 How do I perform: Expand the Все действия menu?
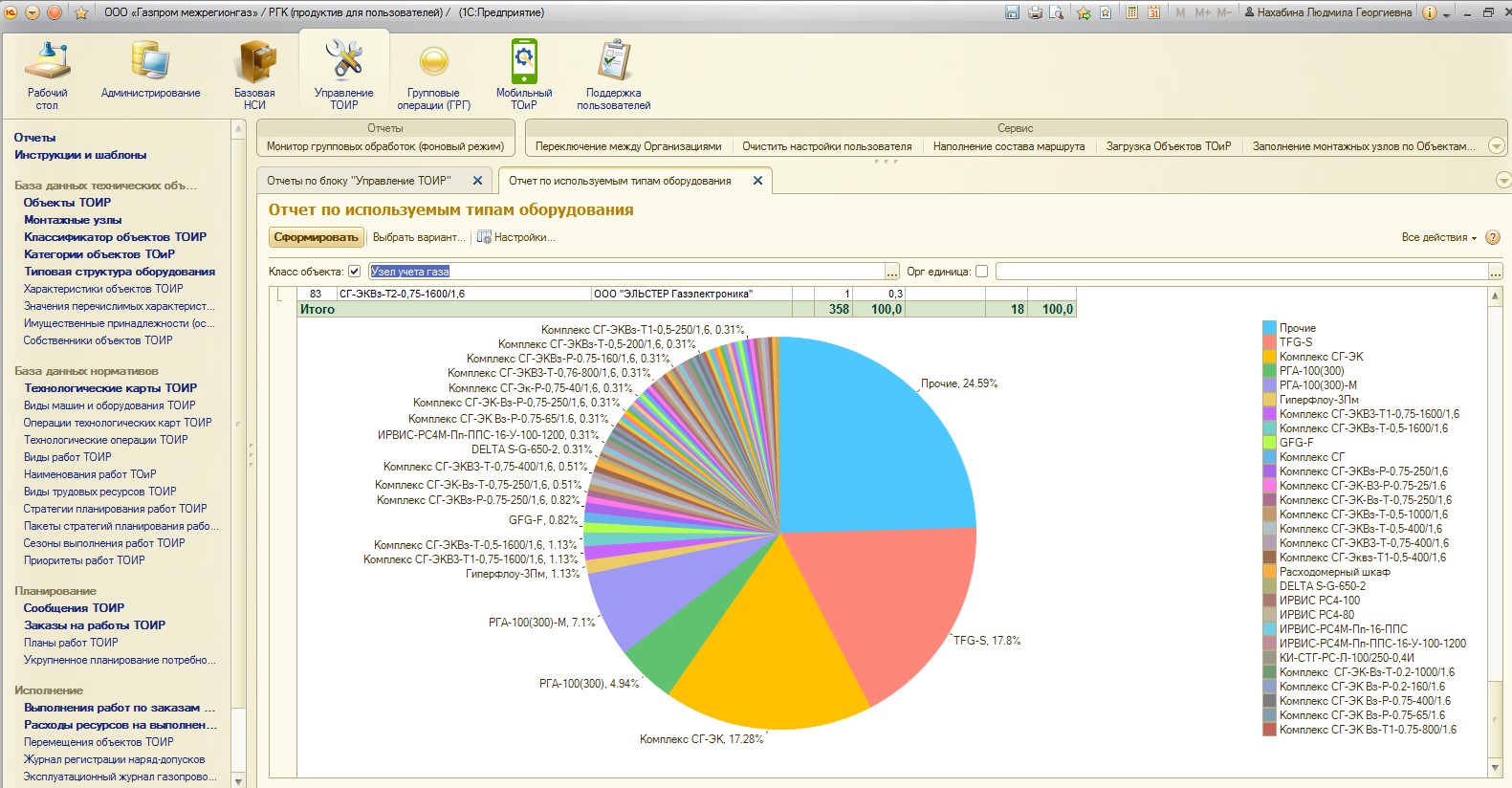1439,237
